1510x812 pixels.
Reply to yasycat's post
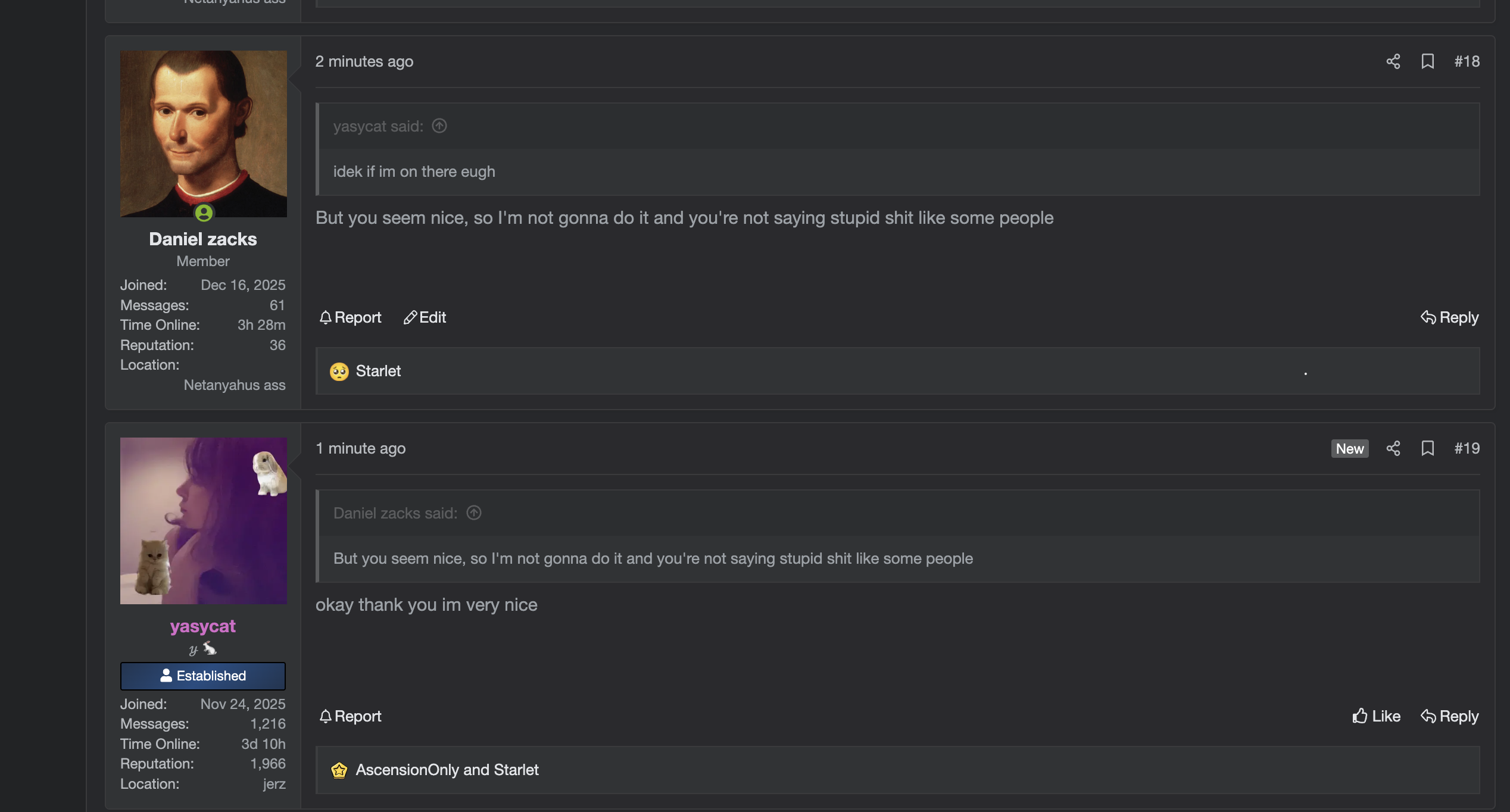(x=1449, y=716)
